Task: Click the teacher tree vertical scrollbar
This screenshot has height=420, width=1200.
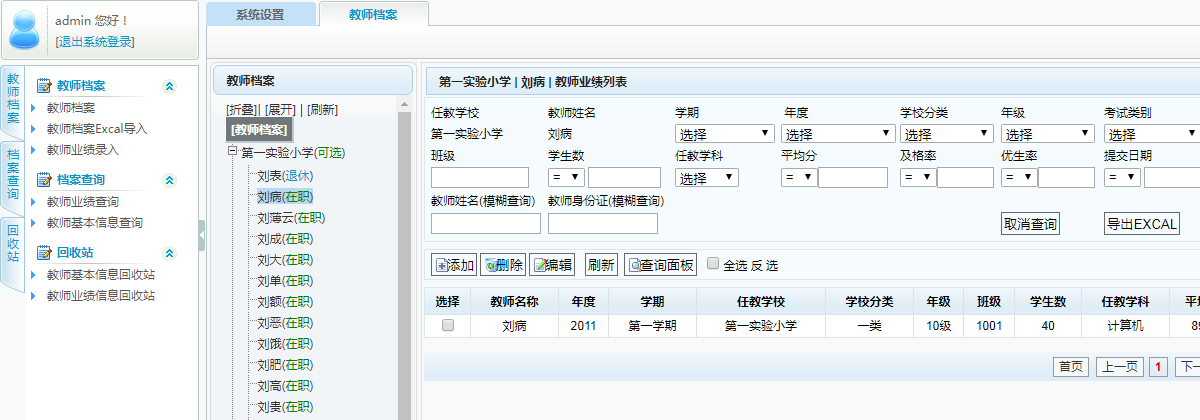Action: 404,260
